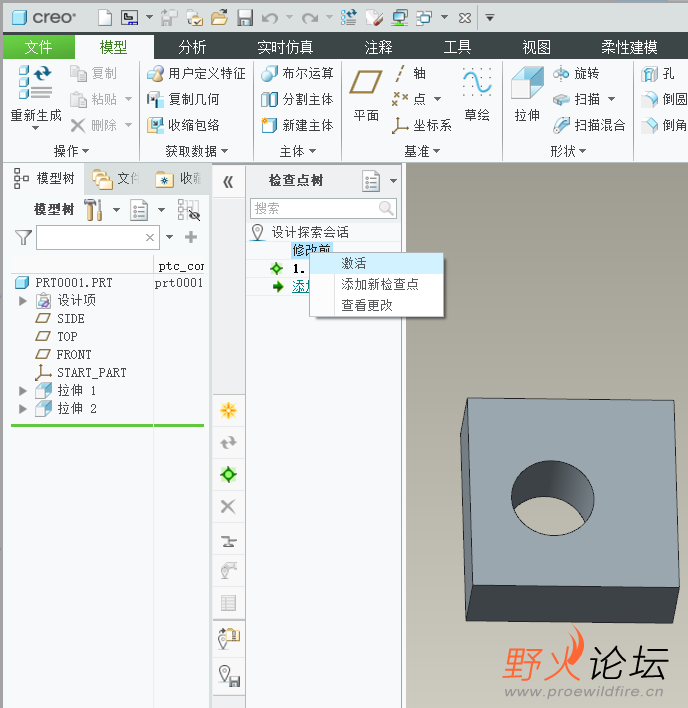688x708 pixels.
Task: Select the Swept Blend (扫描混合) tool
Action: click(589, 125)
